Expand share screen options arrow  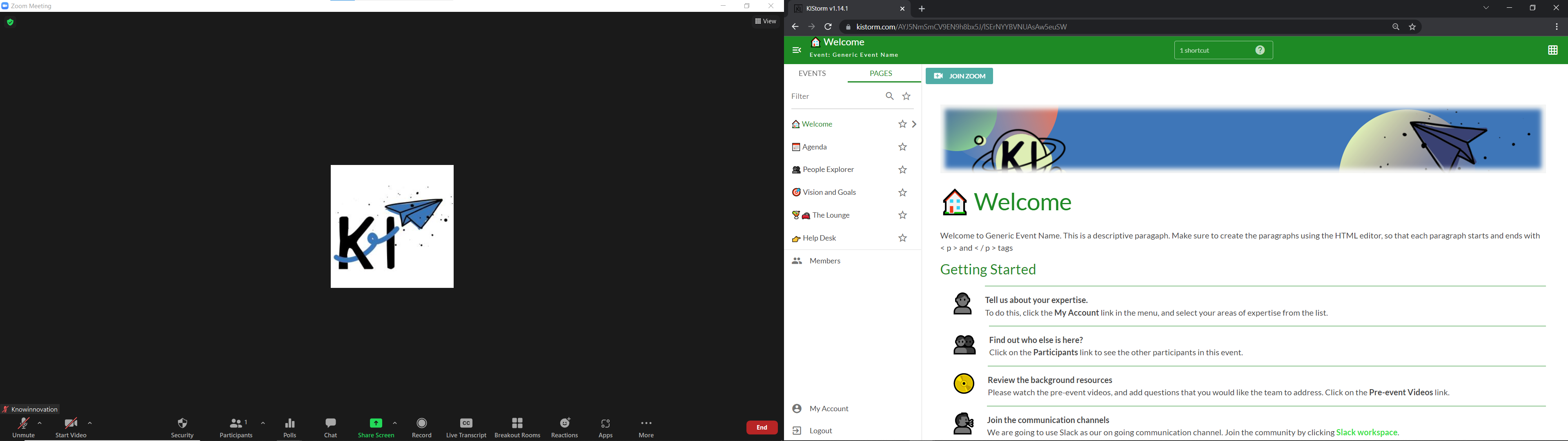pyautogui.click(x=395, y=423)
